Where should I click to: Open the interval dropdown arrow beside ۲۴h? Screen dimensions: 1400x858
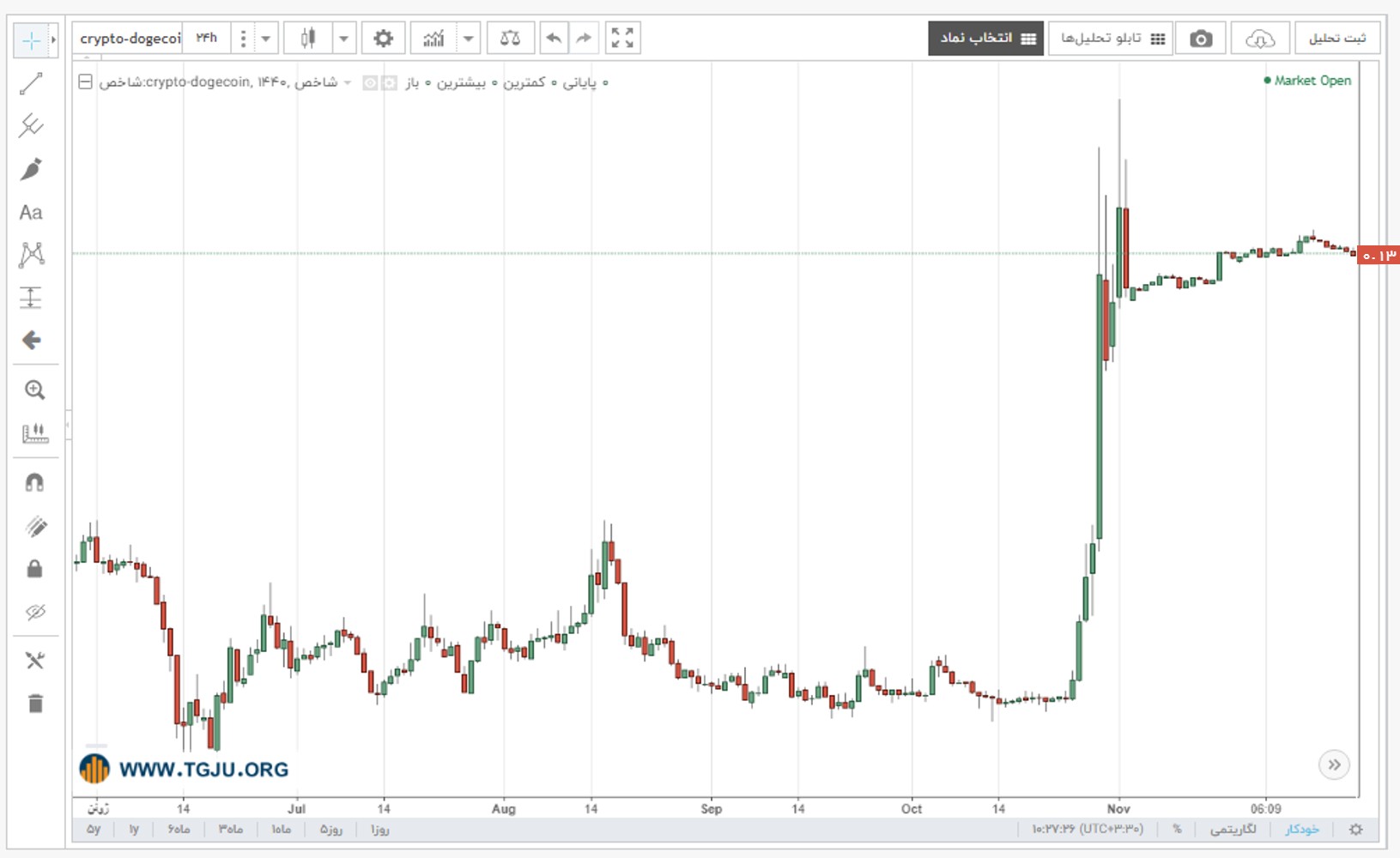tap(265, 39)
